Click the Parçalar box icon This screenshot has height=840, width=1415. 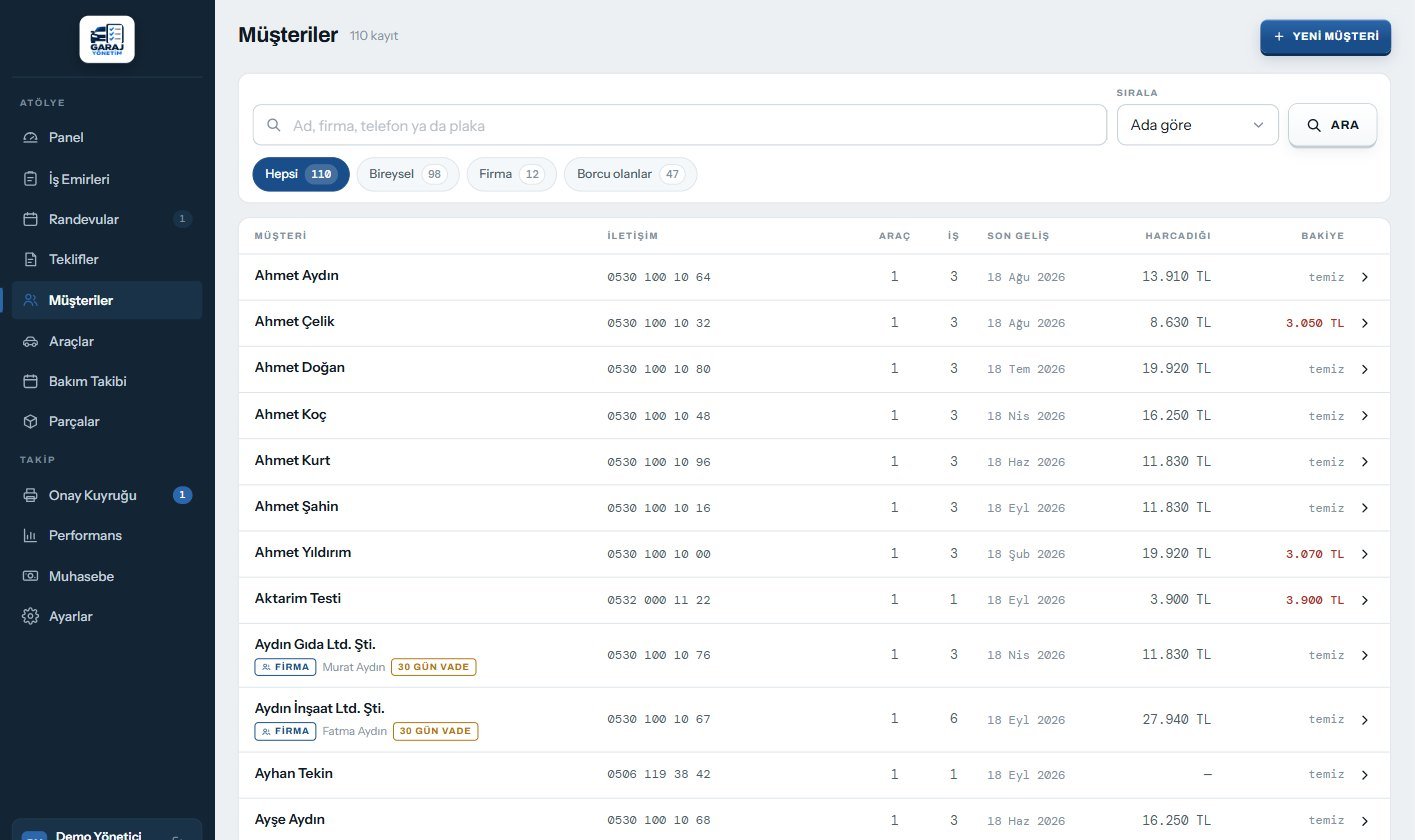point(30,422)
